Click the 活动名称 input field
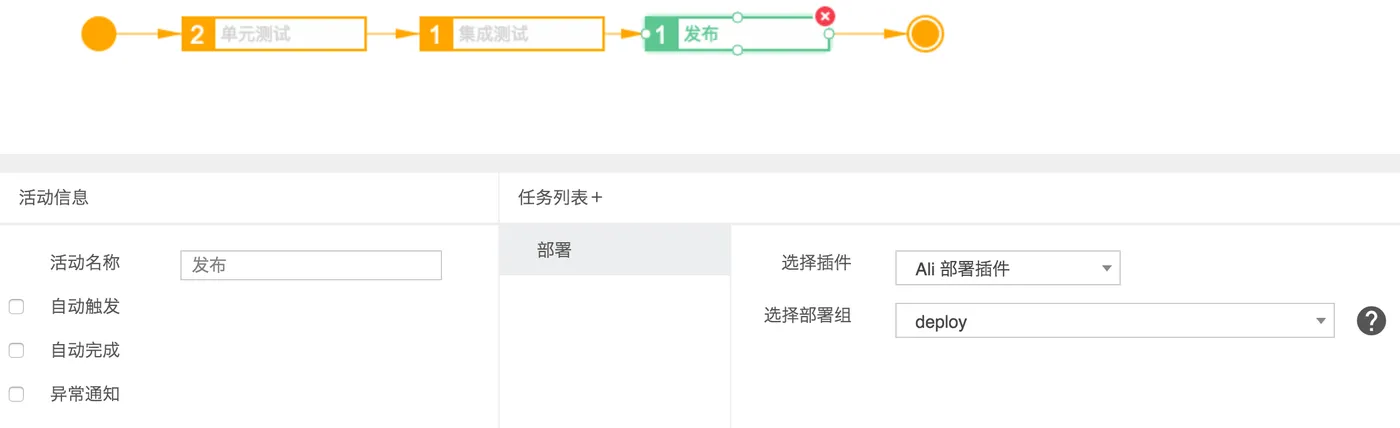 311,265
